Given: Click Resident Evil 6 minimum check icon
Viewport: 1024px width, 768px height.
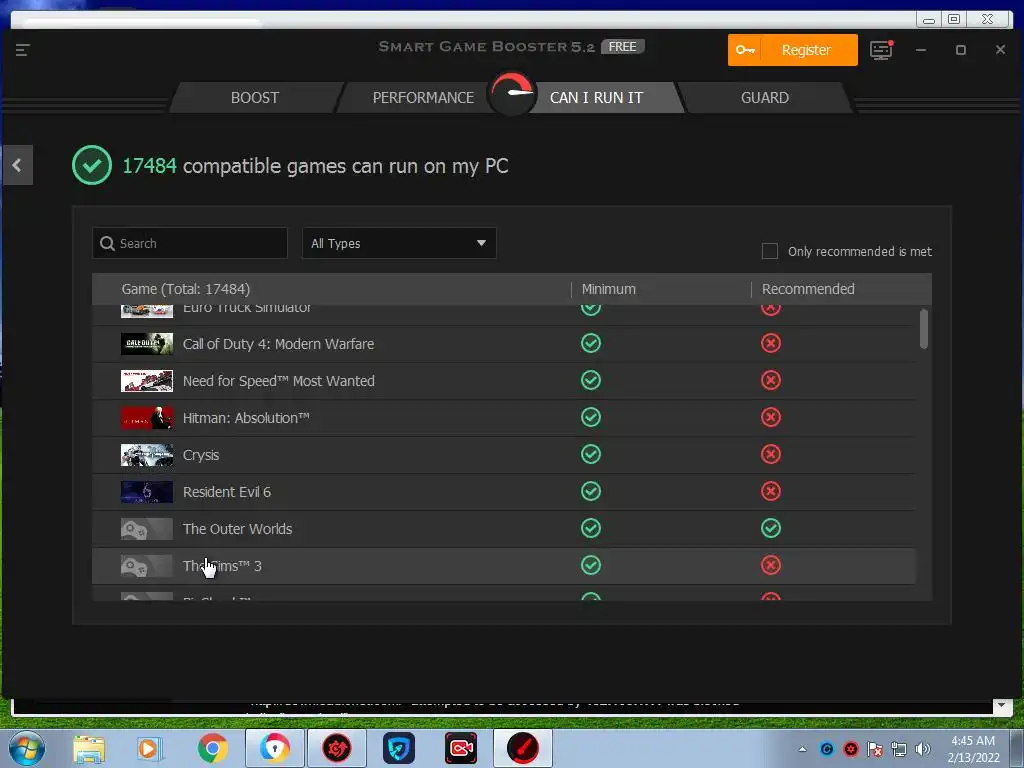Looking at the screenshot, I should pos(591,491).
